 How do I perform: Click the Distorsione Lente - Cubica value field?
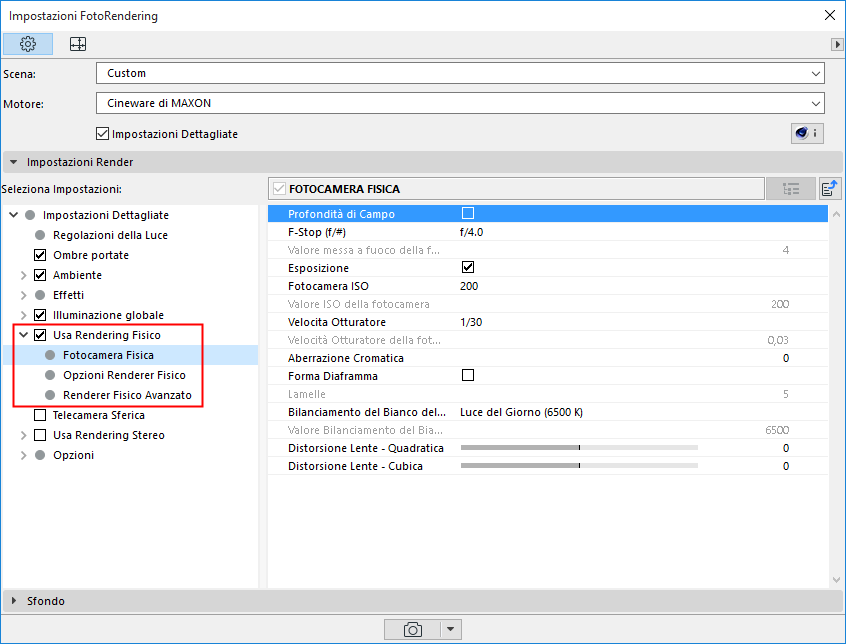click(786, 466)
